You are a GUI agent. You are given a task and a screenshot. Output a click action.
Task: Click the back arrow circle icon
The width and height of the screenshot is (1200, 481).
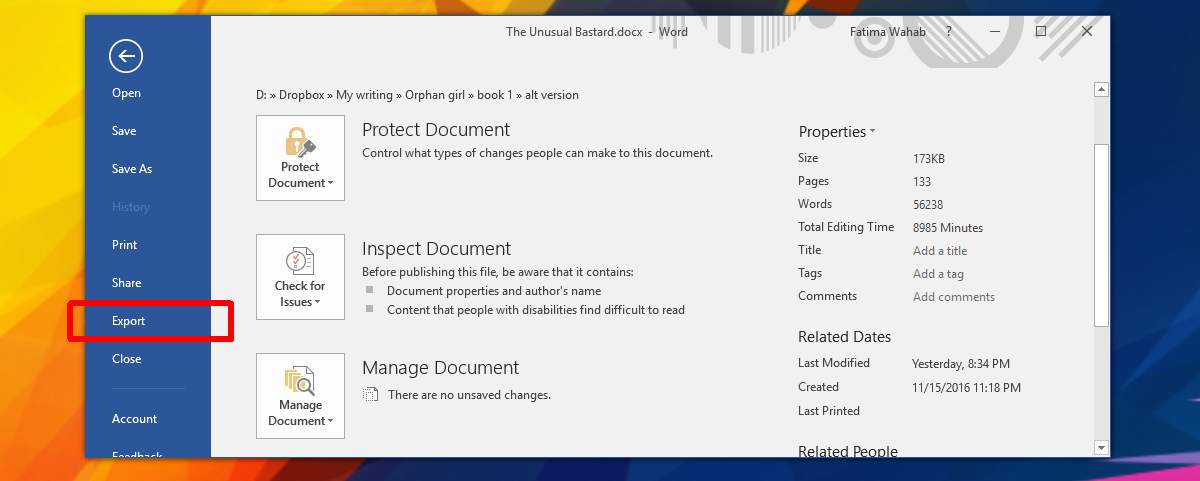click(126, 56)
